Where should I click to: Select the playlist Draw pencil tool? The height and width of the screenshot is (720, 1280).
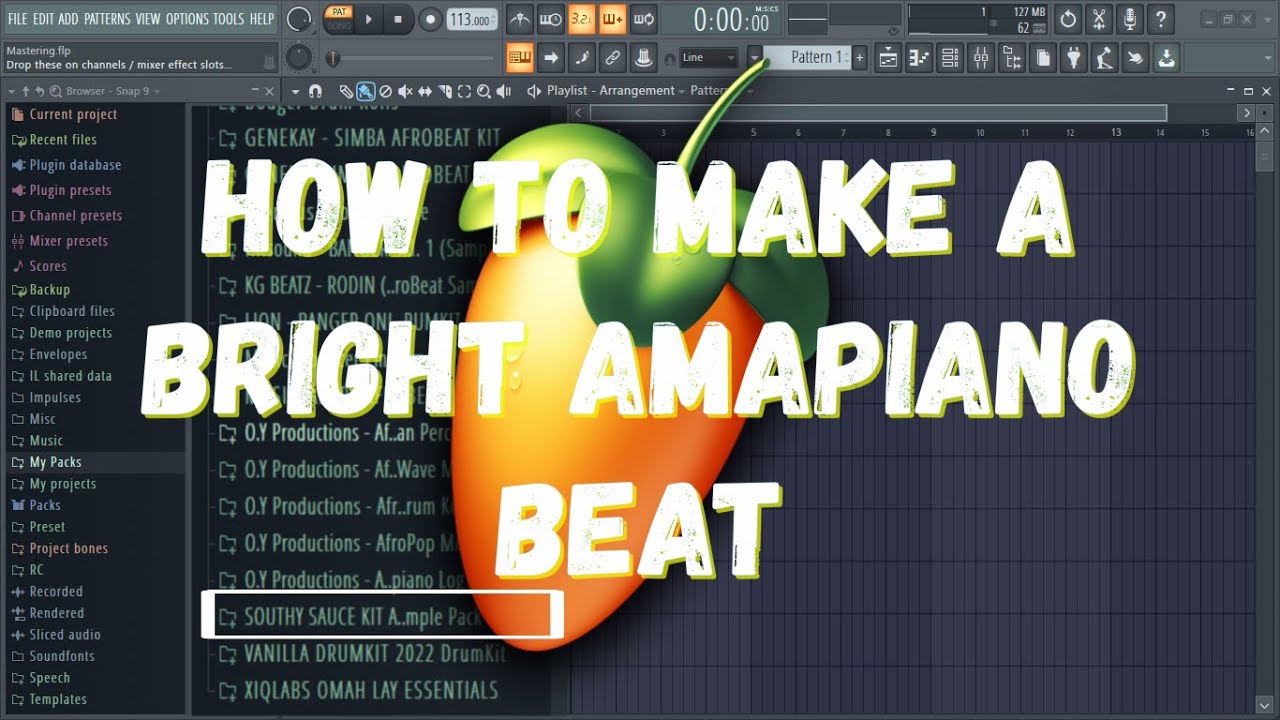coord(346,91)
